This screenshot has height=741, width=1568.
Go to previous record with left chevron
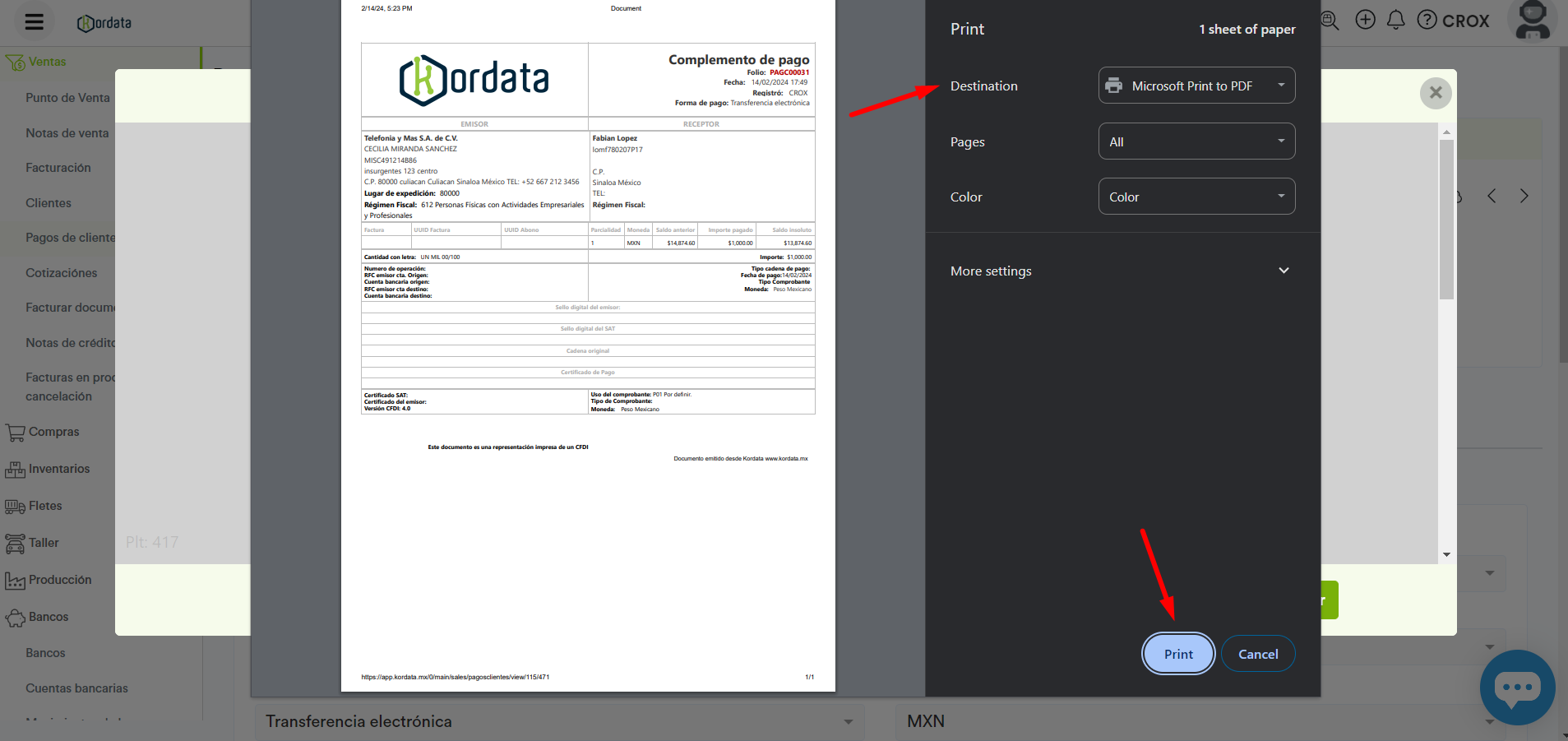[x=1492, y=196]
